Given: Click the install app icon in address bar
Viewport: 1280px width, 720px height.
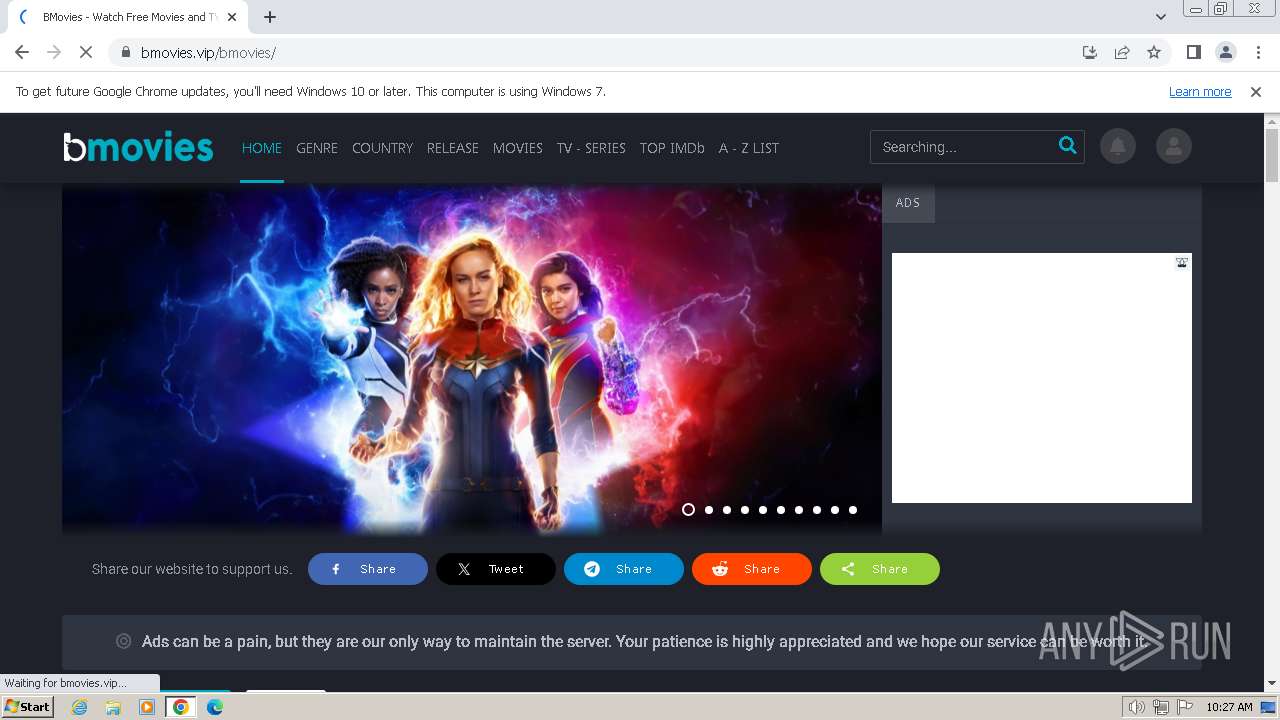Looking at the screenshot, I should click(x=1090, y=52).
